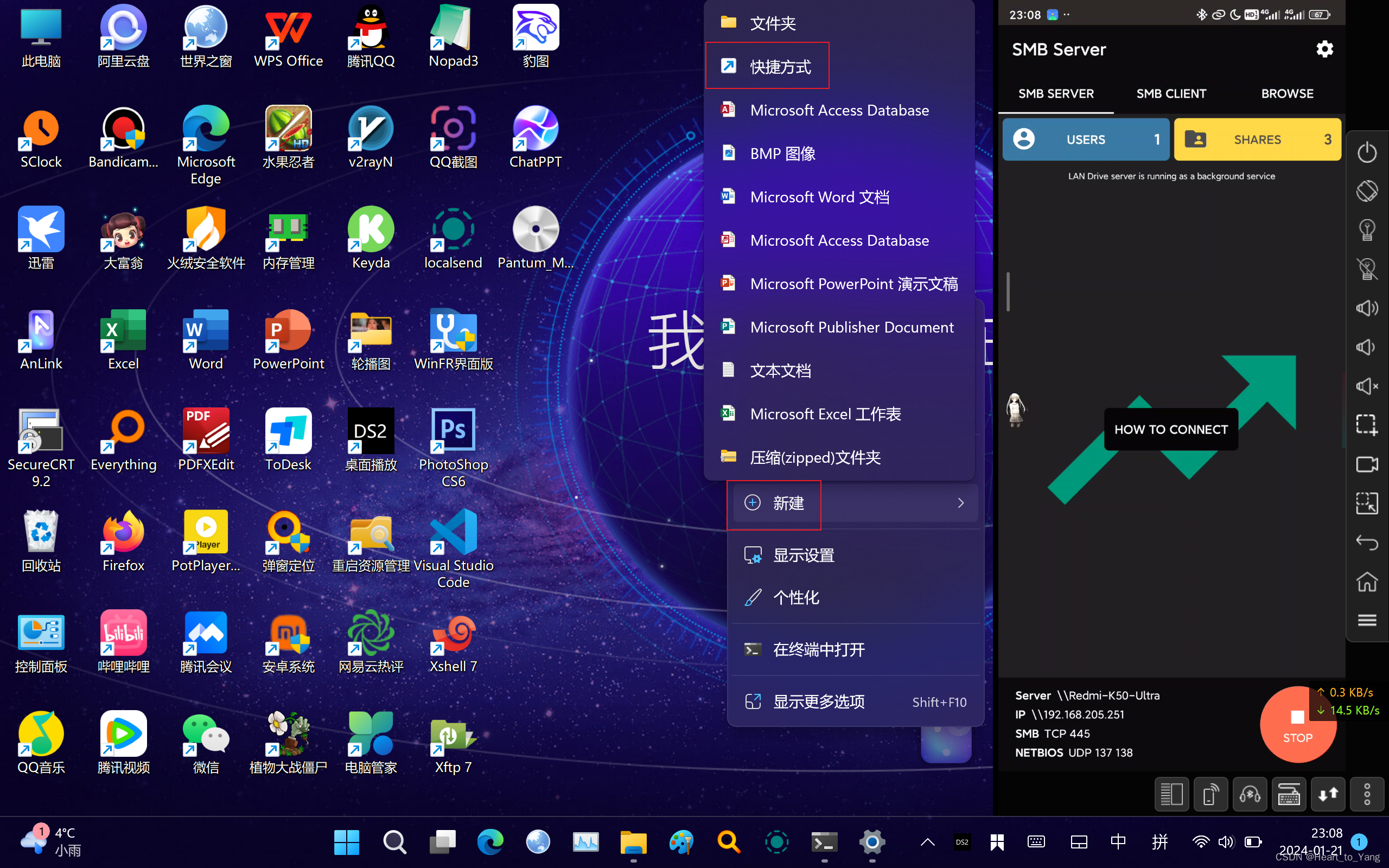1389x868 pixels.
Task: Open the USERS panel button
Action: pos(1085,139)
